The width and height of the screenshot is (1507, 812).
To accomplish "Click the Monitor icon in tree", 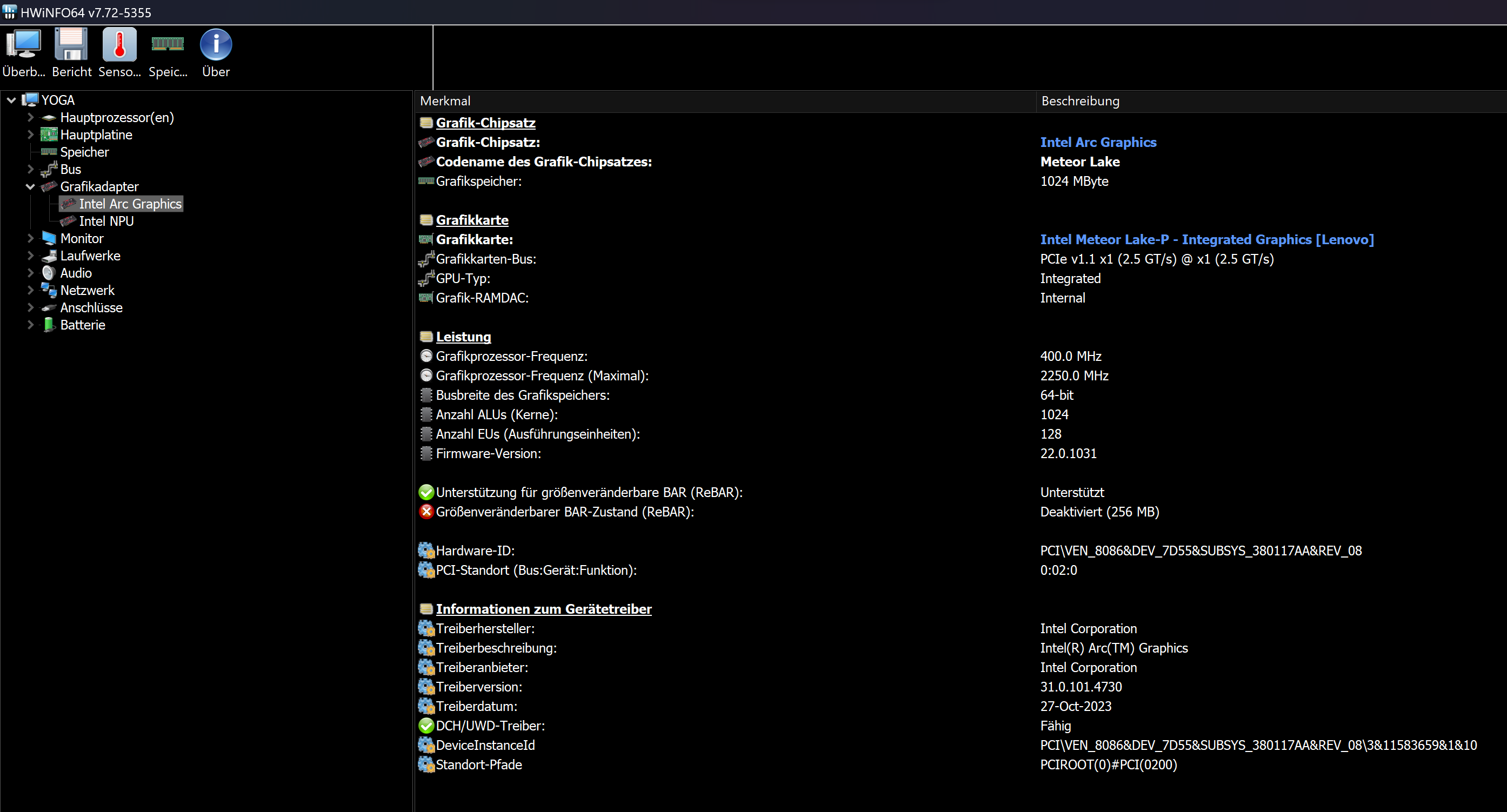I will (x=49, y=238).
